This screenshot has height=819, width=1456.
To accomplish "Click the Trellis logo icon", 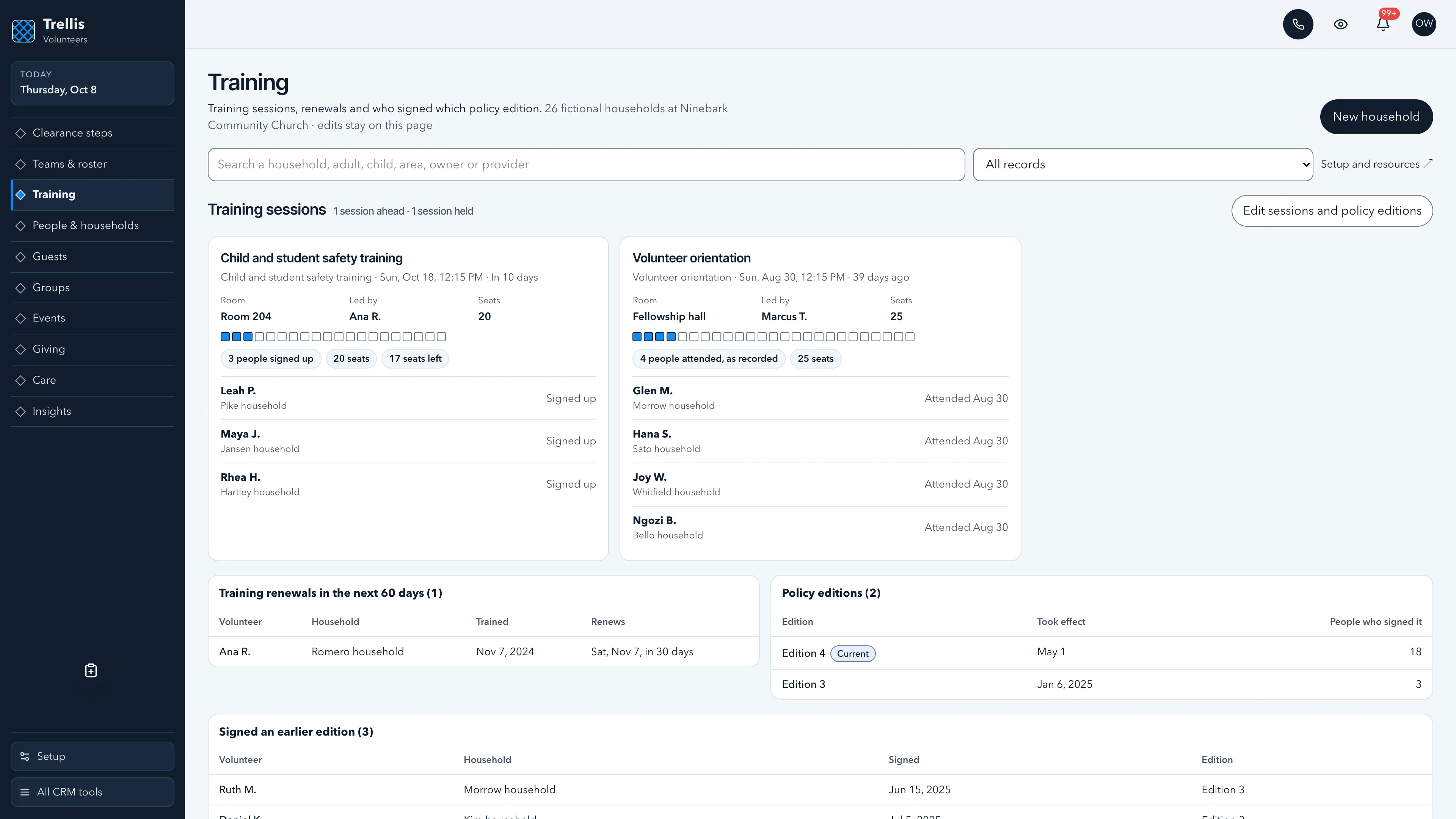I will pyautogui.click(x=24, y=31).
